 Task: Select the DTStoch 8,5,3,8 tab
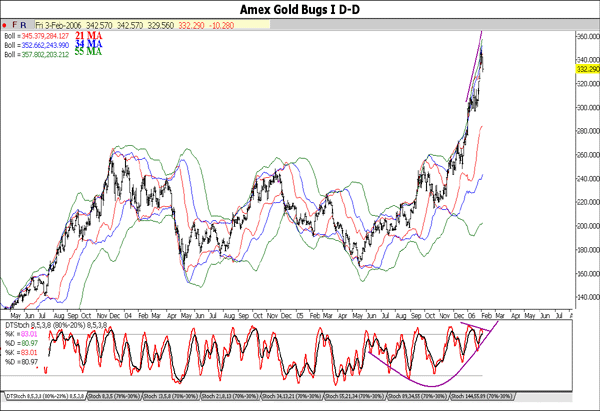45,396
